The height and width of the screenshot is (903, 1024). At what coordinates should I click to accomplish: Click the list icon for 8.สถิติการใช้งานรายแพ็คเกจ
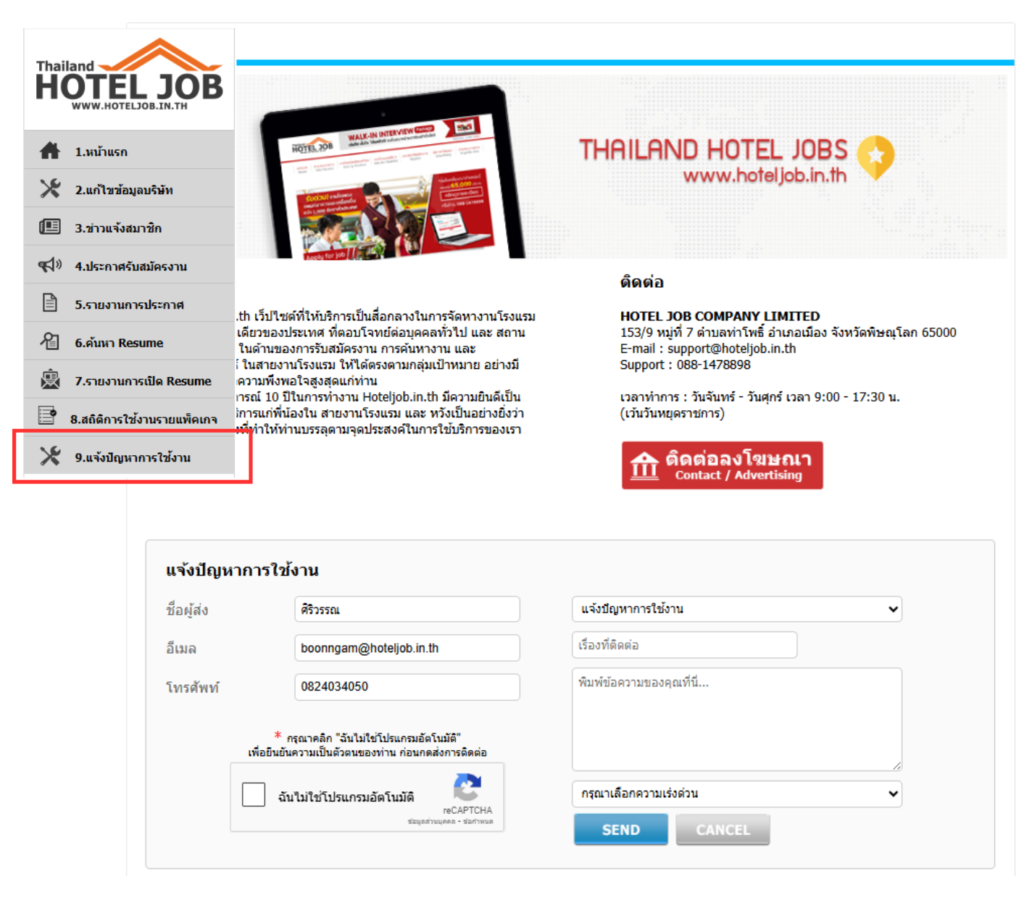pos(47,415)
